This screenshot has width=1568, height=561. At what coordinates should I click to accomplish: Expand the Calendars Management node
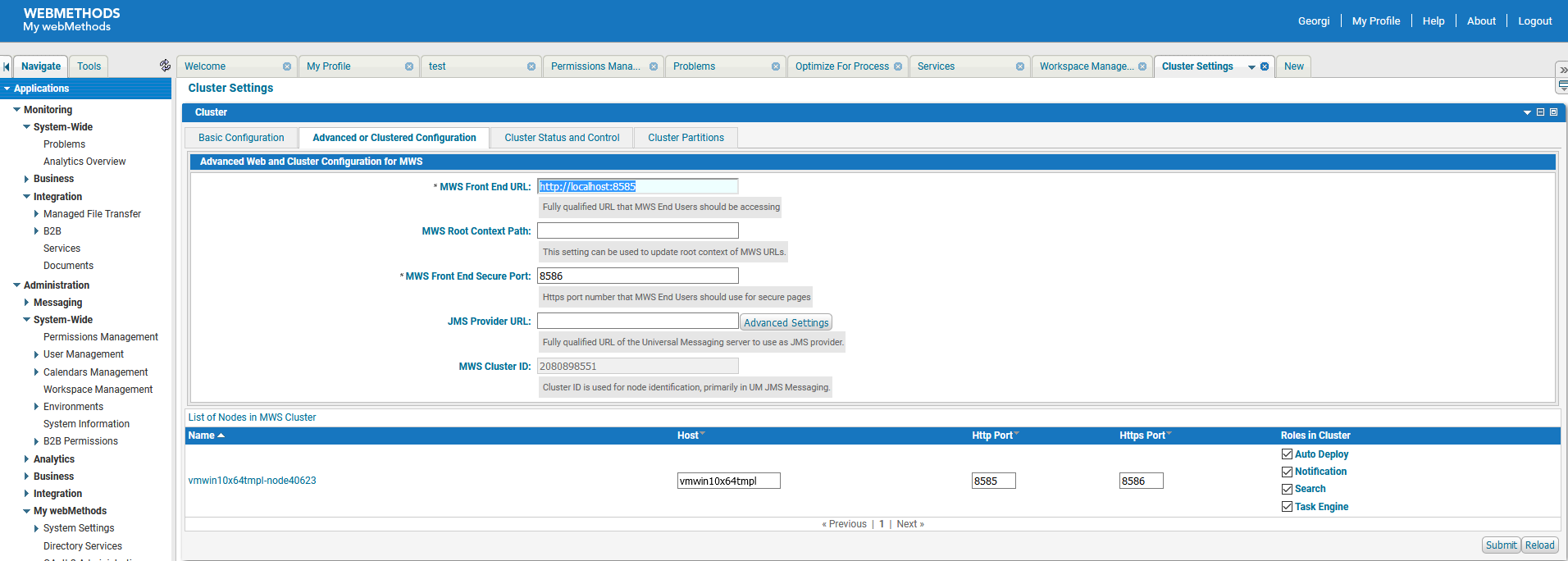(x=36, y=372)
